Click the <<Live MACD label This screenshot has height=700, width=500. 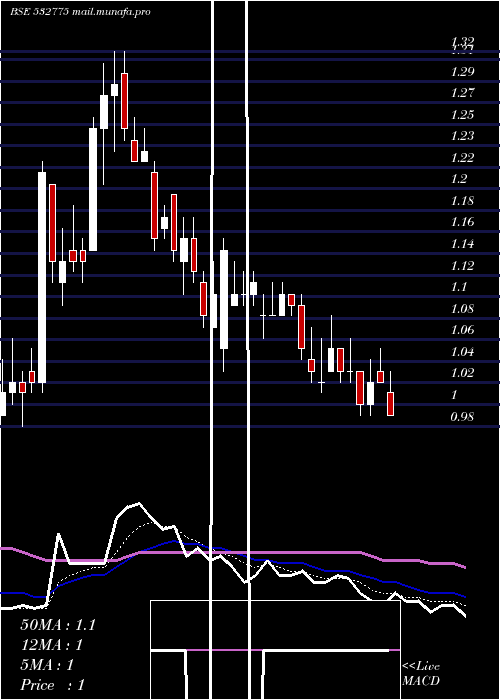click(421, 674)
